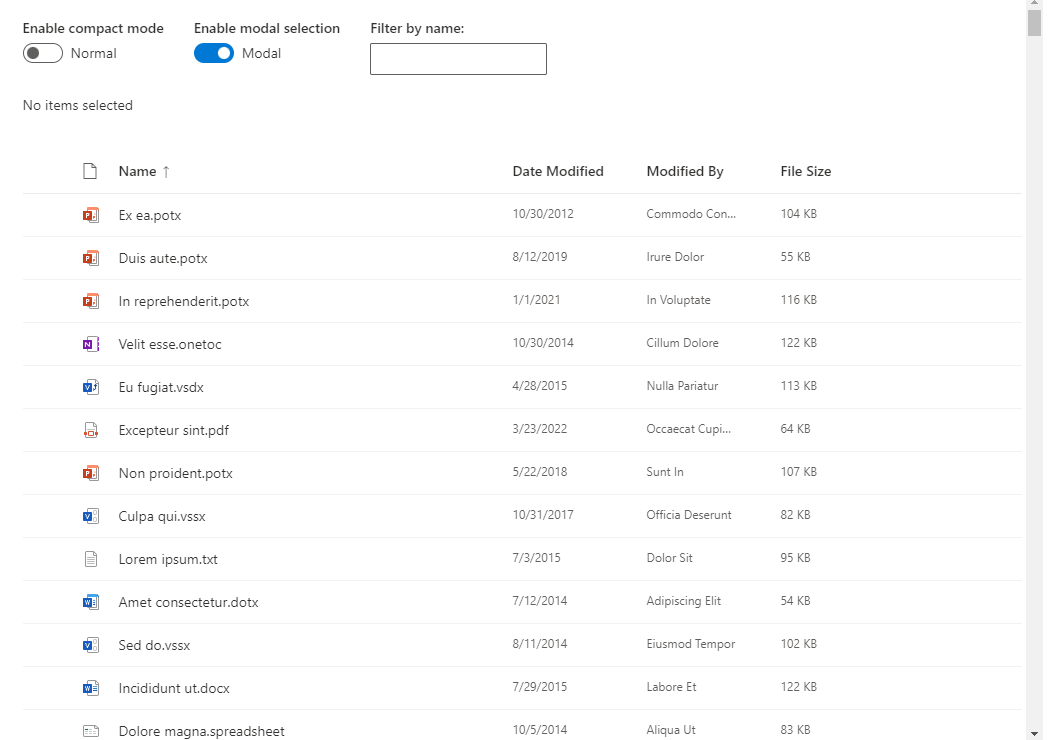Screen dimensions: 1061x740
Task: Open the file Ex ea.potx
Action: click(x=150, y=215)
